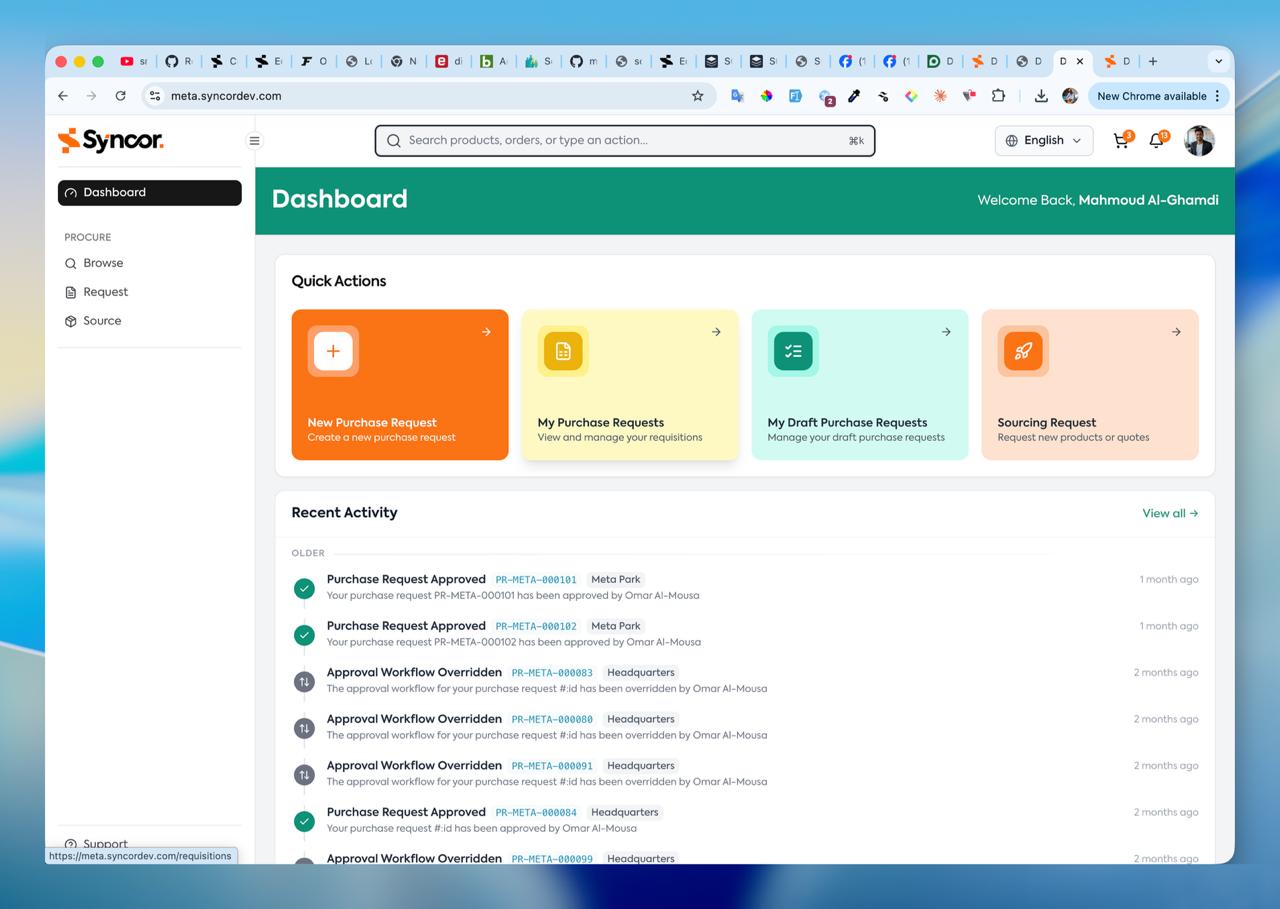Go back to the previous page
The image size is (1280, 909).
[x=63, y=96]
